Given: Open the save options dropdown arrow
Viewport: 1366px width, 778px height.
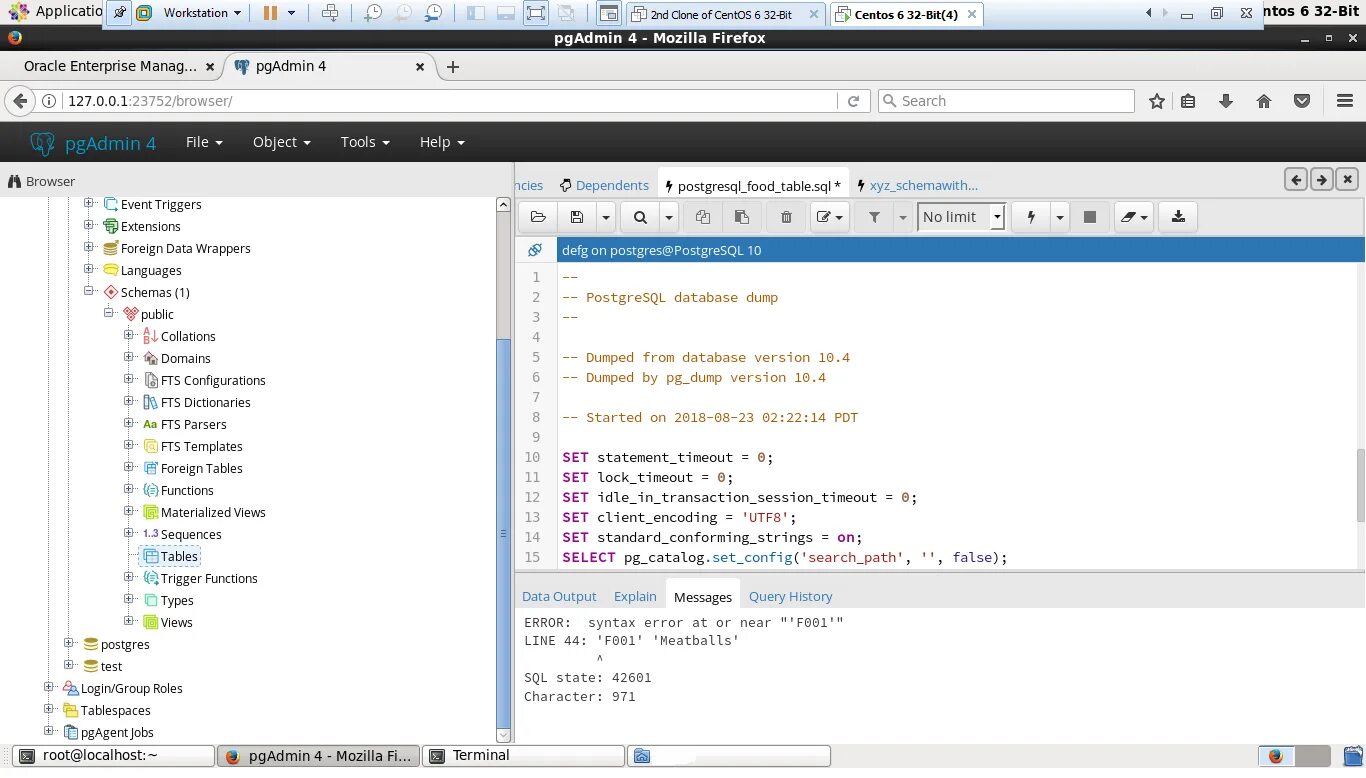Looking at the screenshot, I should tap(605, 217).
